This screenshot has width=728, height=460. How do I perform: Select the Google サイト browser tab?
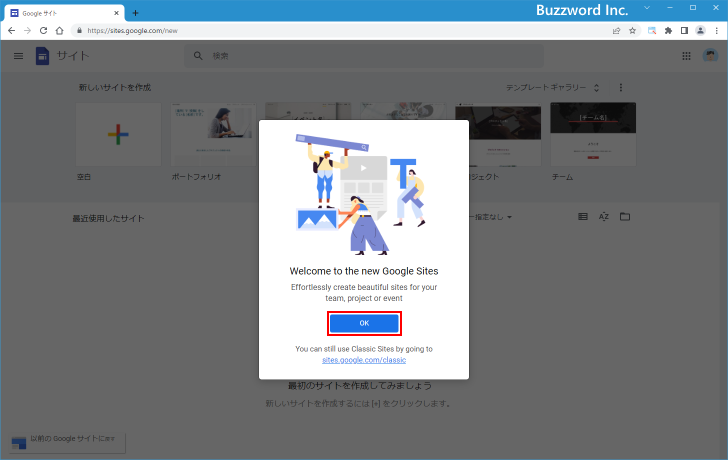64,13
